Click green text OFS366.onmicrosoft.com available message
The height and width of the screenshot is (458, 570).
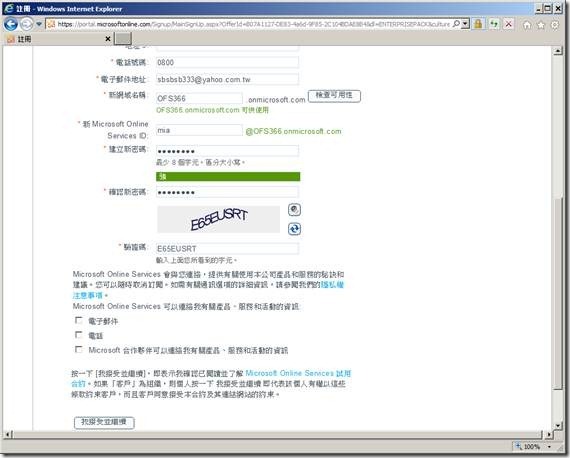click(x=212, y=110)
